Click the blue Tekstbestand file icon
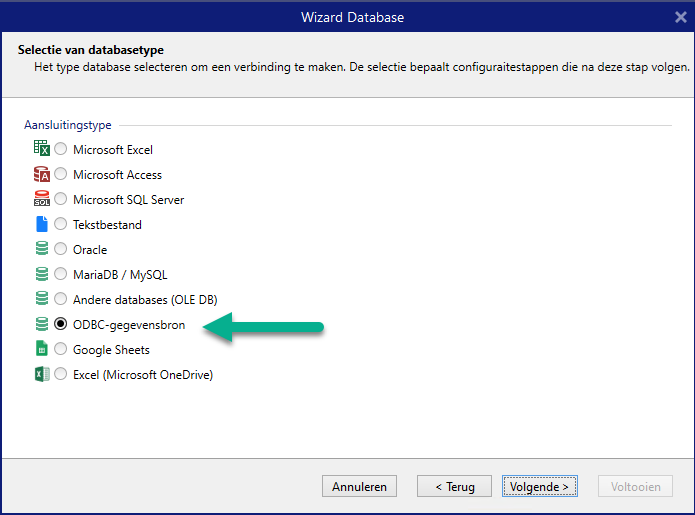 tap(42, 224)
